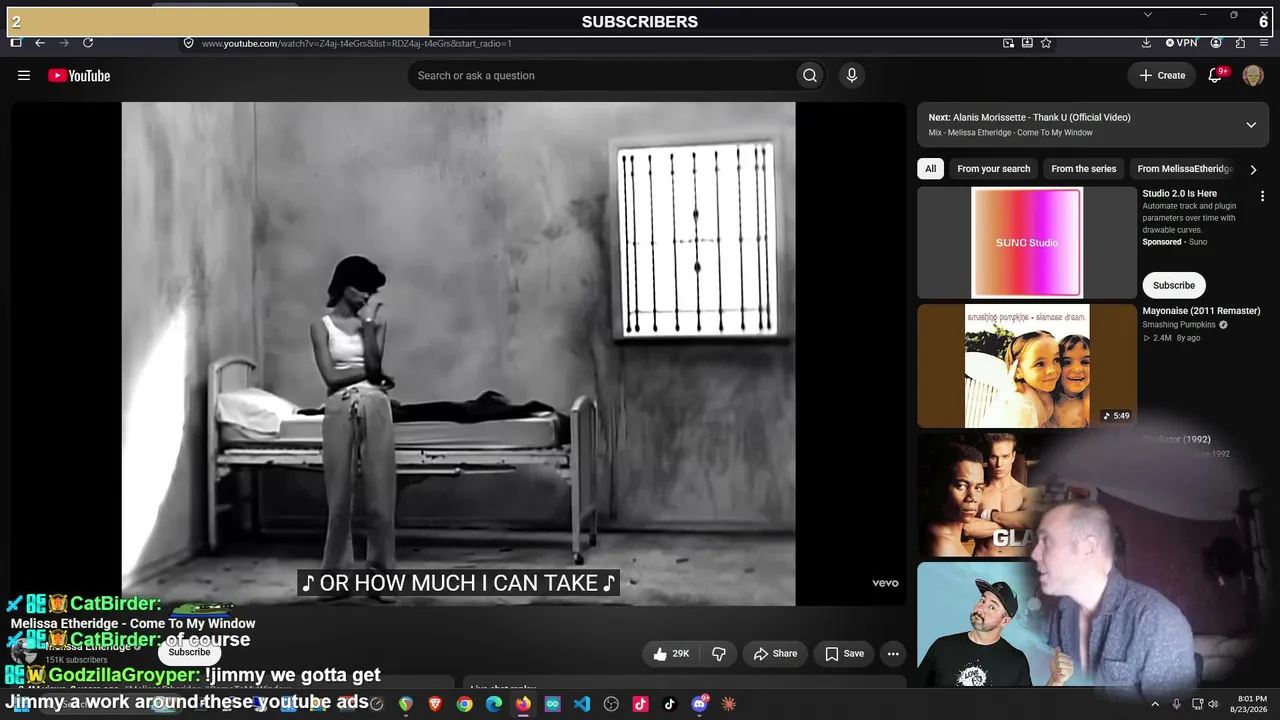Select the From the series chip
The width and height of the screenshot is (1280, 720).
click(x=1084, y=169)
